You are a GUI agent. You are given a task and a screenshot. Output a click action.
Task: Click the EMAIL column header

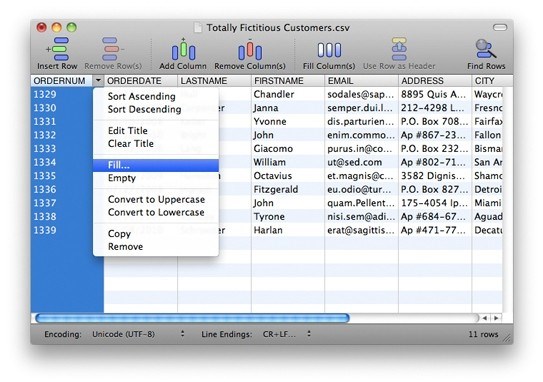[x=362, y=81]
